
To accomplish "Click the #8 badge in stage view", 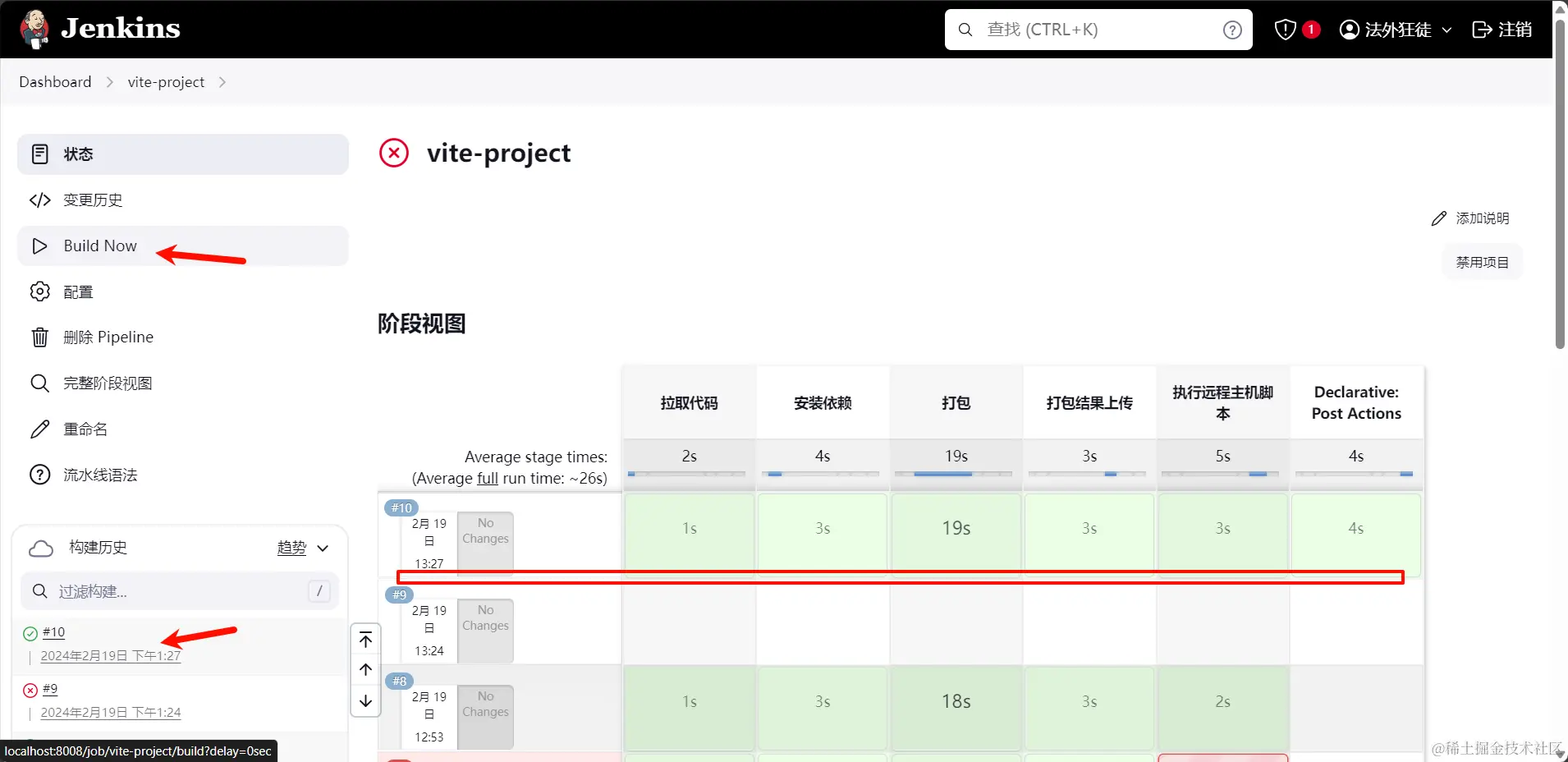I will [x=399, y=681].
